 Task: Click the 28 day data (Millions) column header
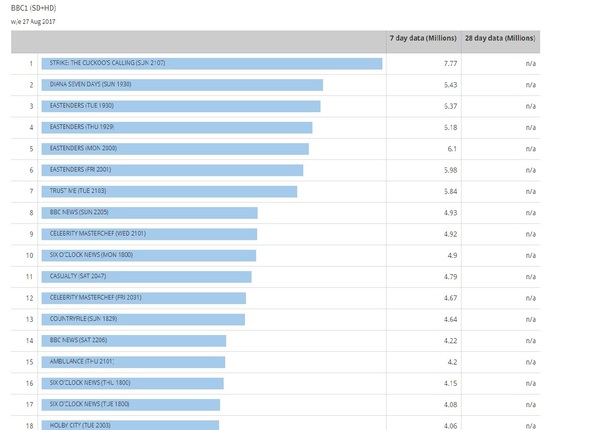pyautogui.click(x=499, y=38)
